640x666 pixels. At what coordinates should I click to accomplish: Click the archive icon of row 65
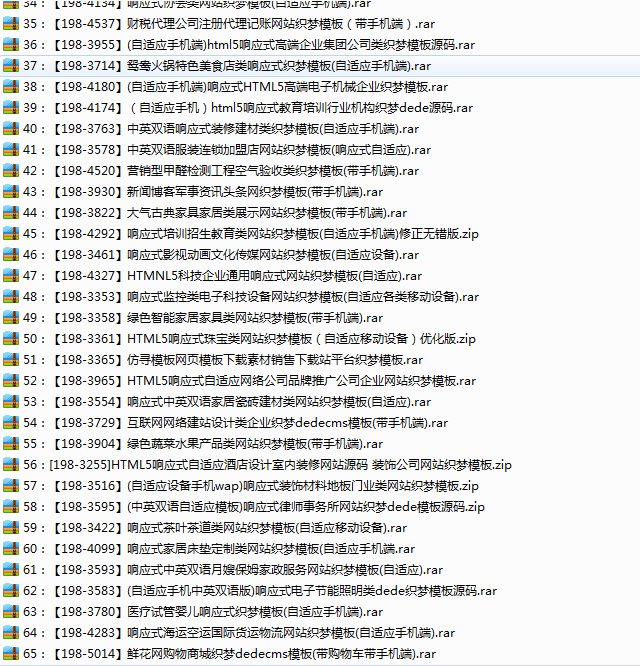11,654
